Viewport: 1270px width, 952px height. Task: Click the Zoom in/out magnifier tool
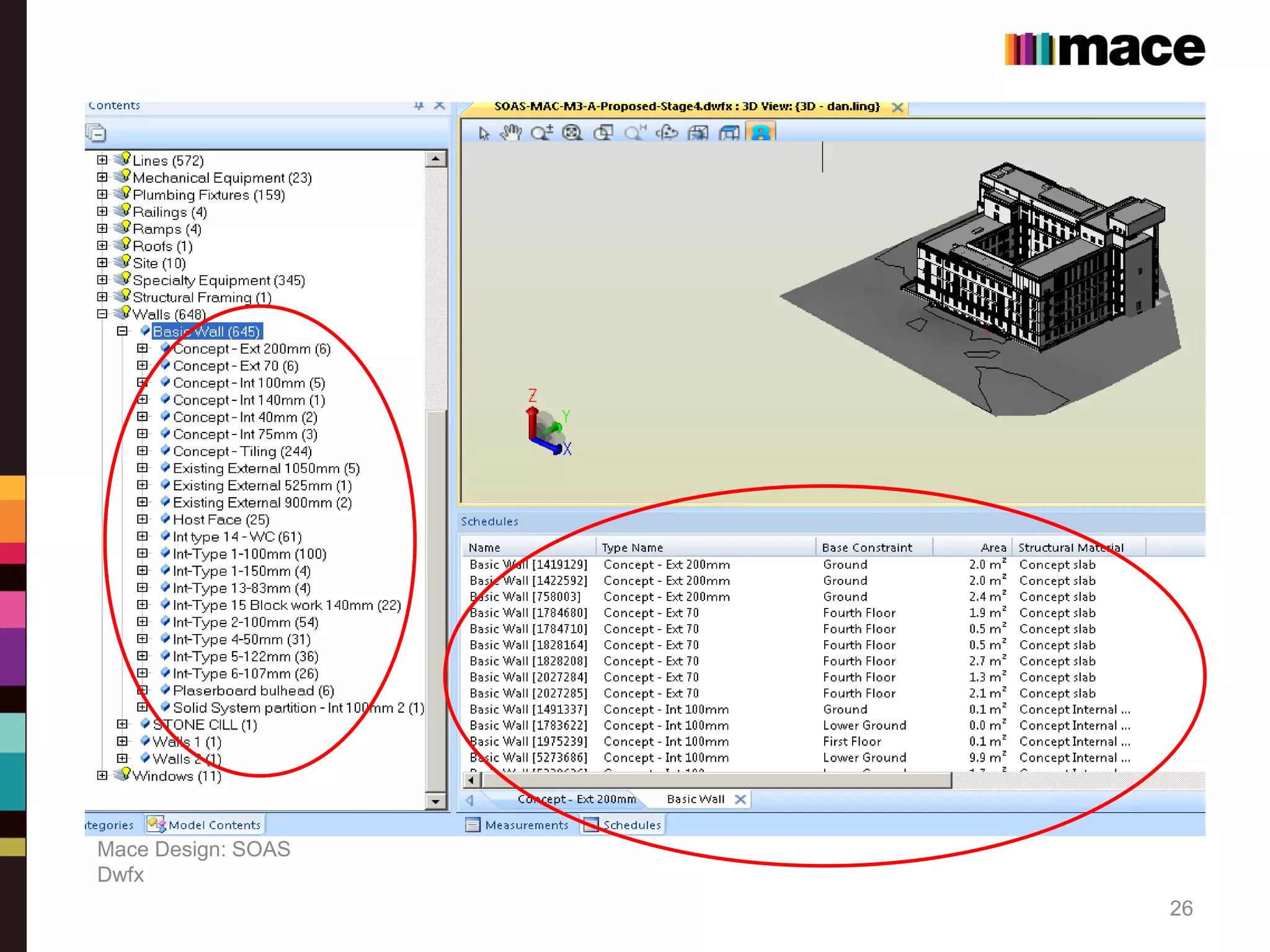(541, 133)
